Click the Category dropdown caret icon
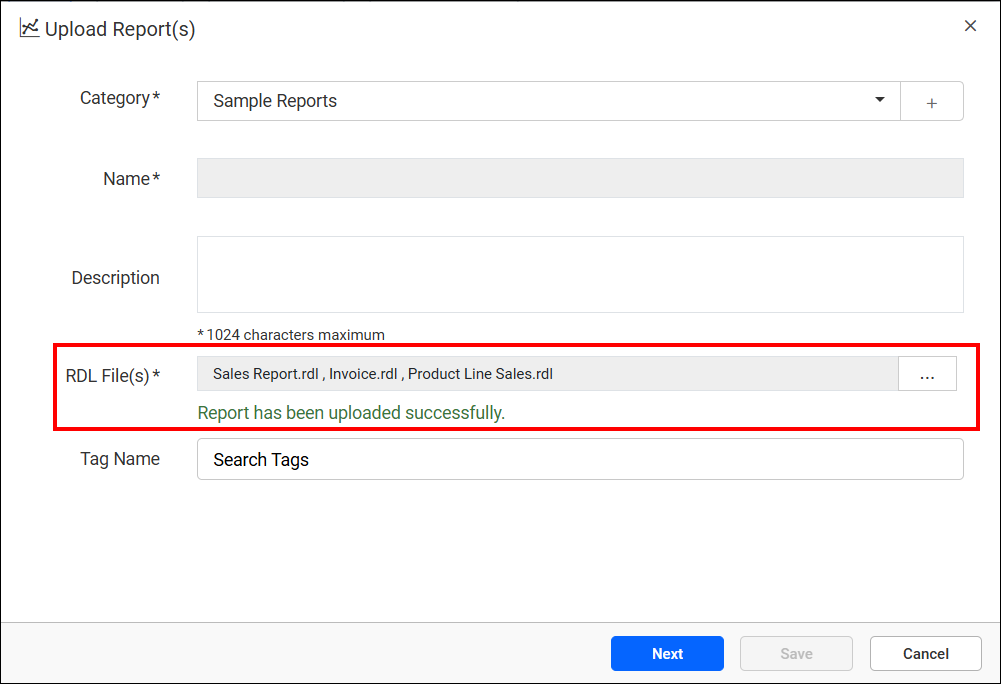The image size is (1001, 684). [x=879, y=100]
